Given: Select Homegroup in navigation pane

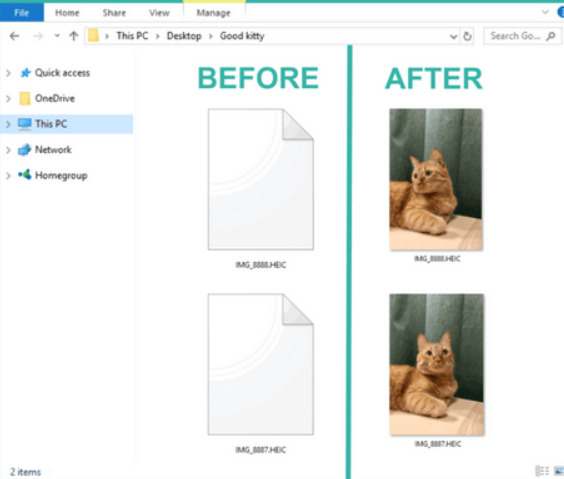Looking at the screenshot, I should [61, 175].
